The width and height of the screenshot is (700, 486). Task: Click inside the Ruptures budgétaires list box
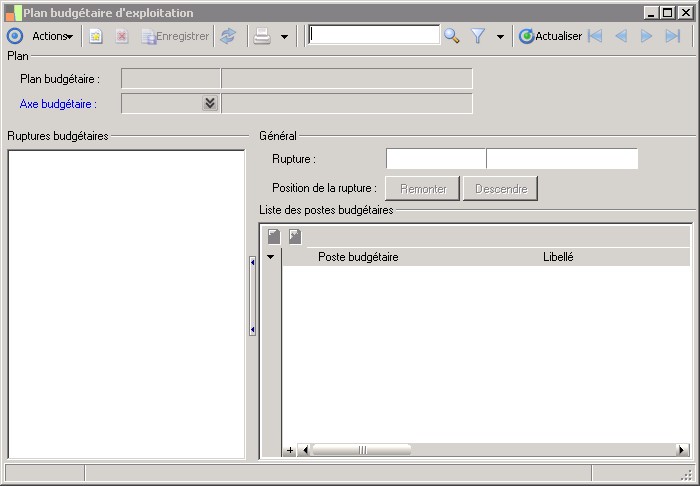pos(126,304)
